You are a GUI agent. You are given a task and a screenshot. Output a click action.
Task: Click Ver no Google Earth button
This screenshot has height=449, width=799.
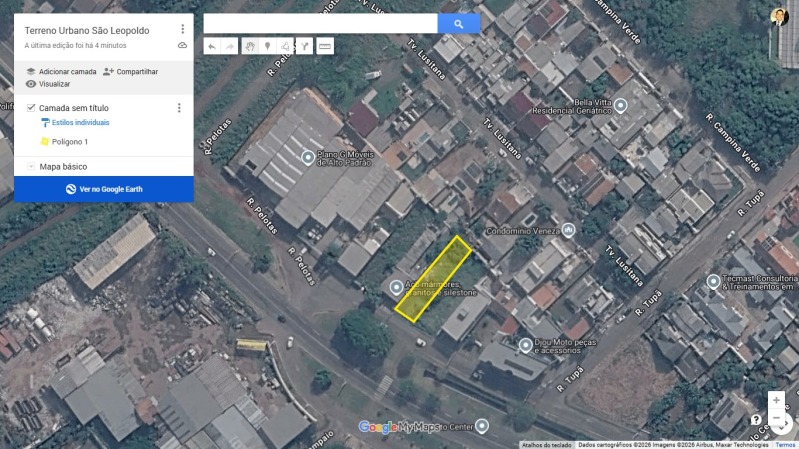pyautogui.click(x=104, y=189)
